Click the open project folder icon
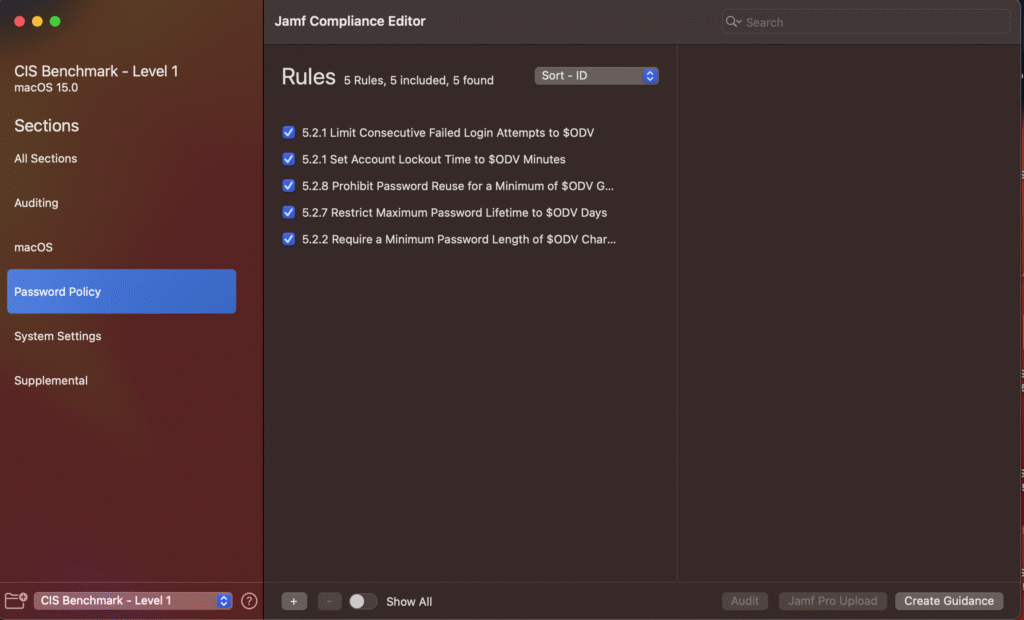 click(x=16, y=601)
